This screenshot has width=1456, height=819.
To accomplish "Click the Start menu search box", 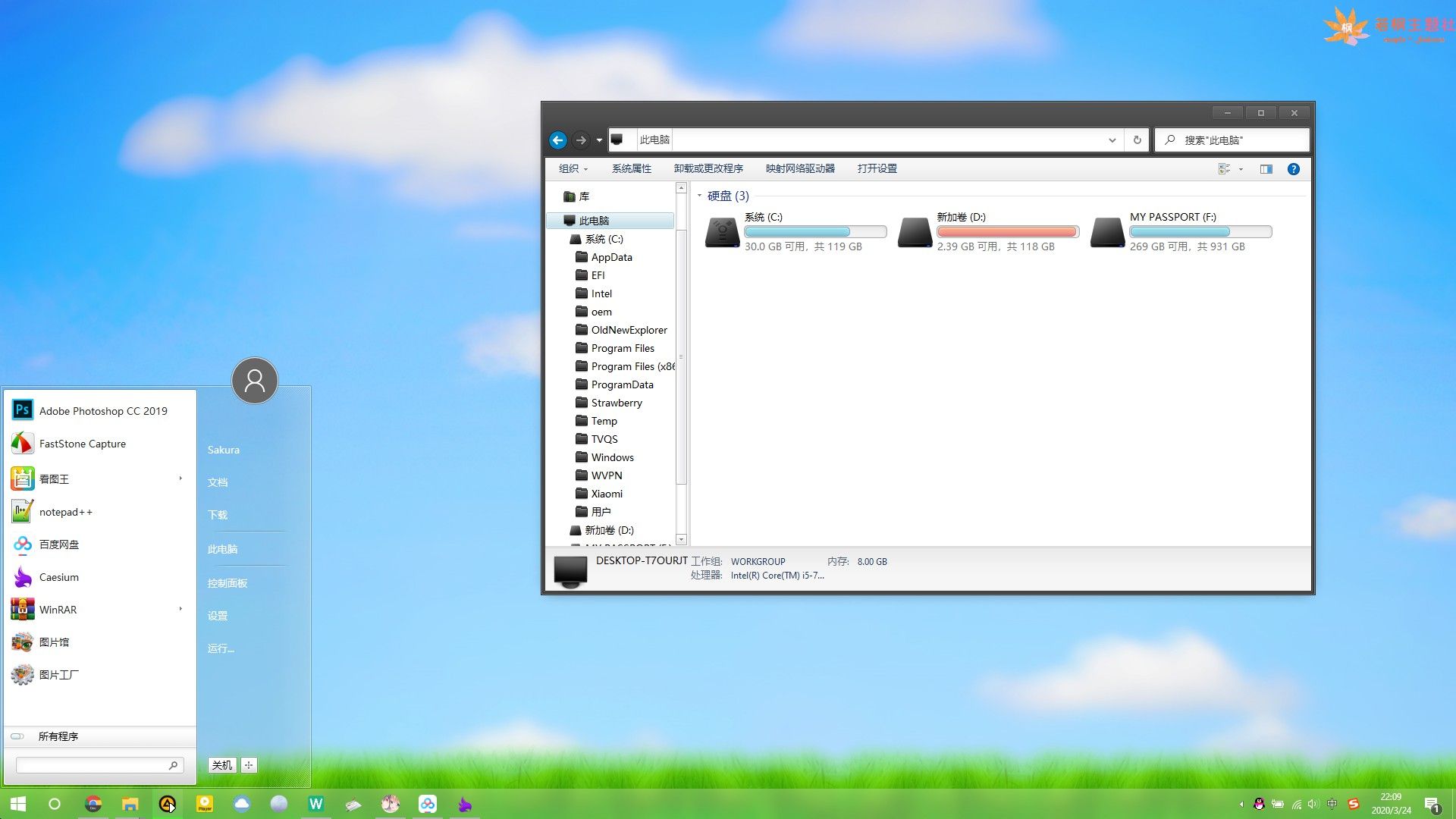I will (x=99, y=765).
